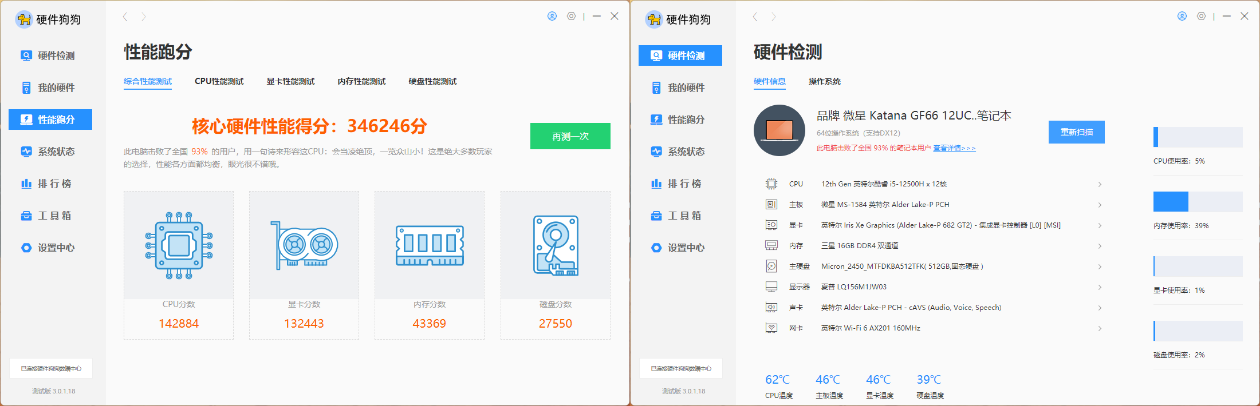Click the hard disk score icon
The image size is (1260, 406).
click(555, 244)
